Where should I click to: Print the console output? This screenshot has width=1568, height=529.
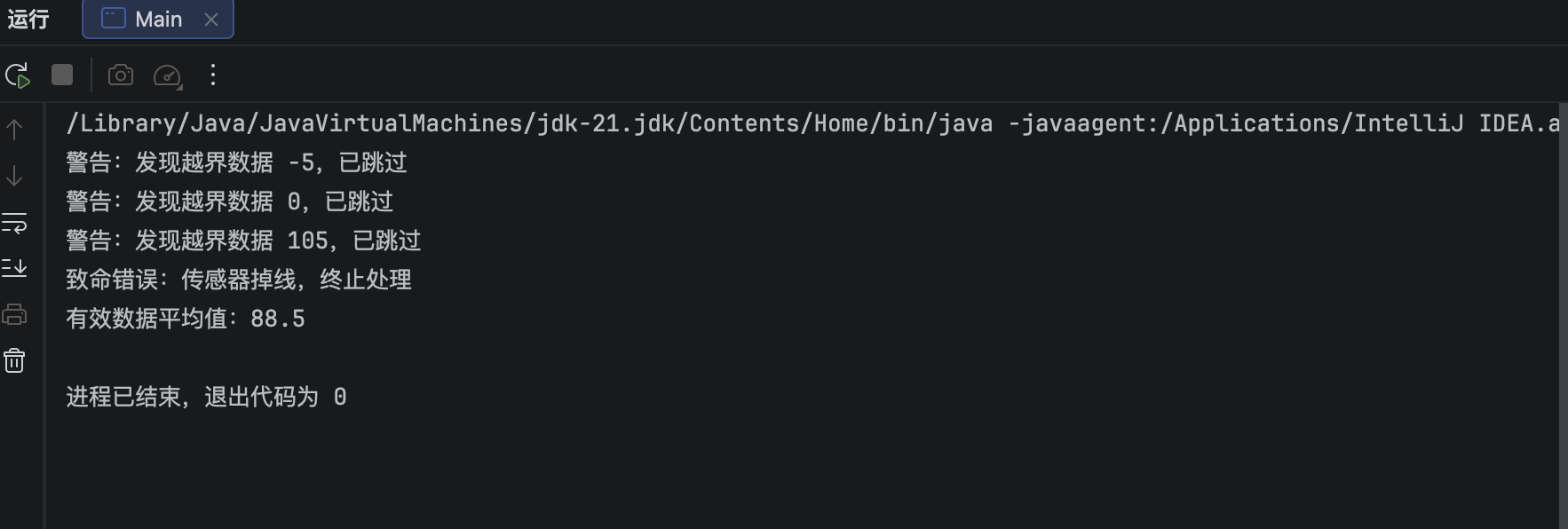15,314
